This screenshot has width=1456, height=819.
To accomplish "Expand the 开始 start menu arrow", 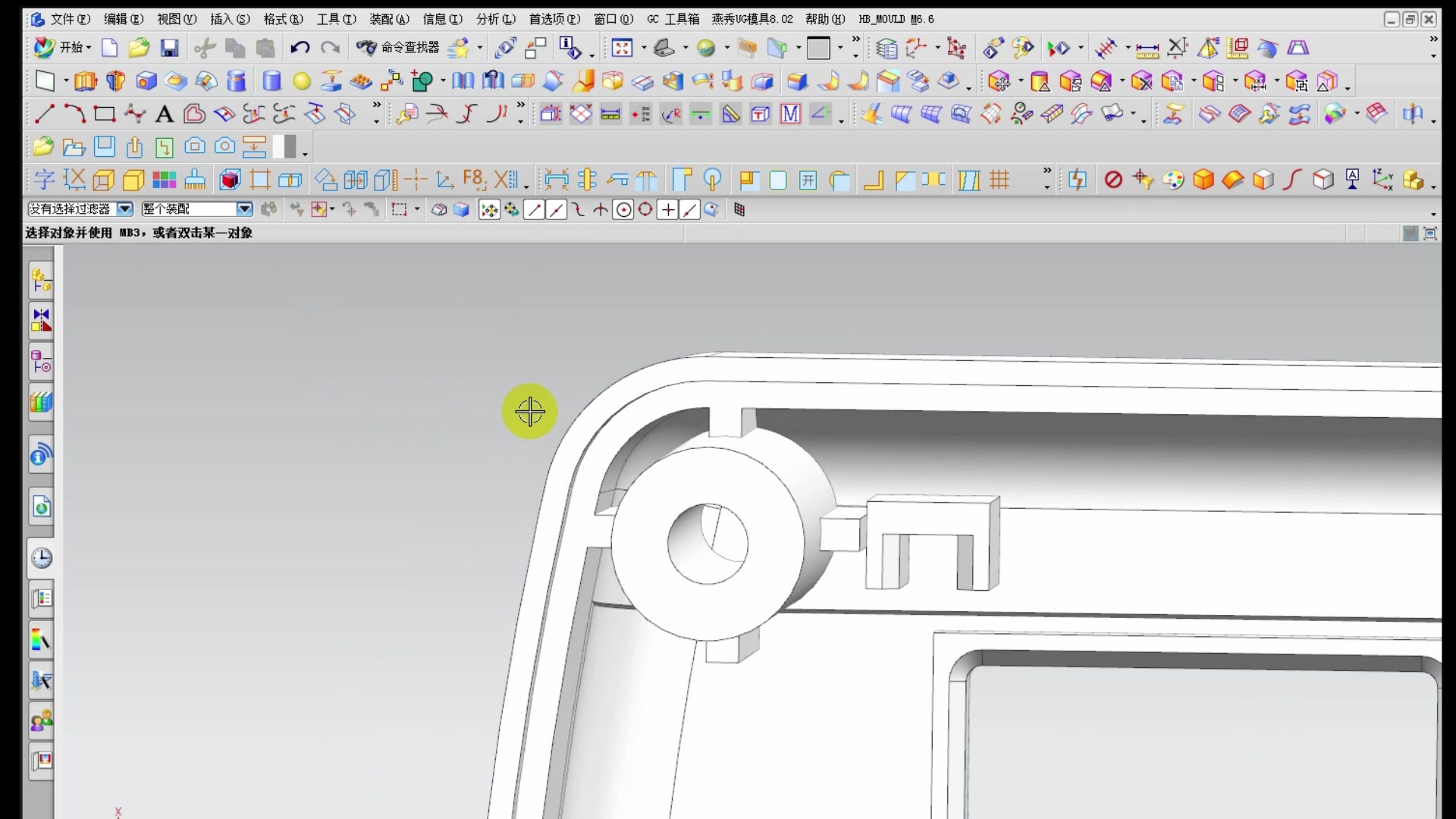I will pos(89,49).
